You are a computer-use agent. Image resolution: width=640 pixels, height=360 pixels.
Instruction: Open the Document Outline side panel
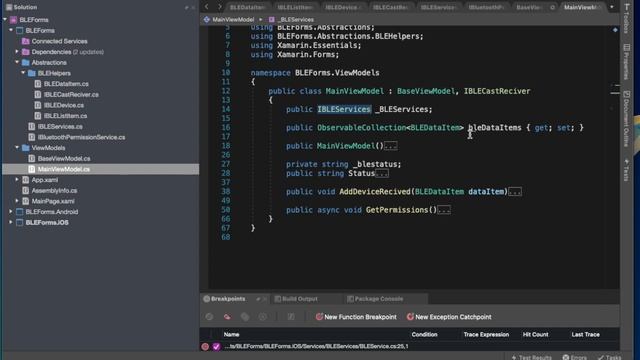627,118
